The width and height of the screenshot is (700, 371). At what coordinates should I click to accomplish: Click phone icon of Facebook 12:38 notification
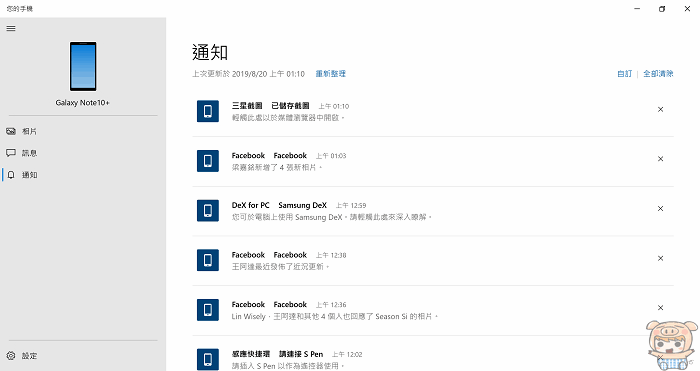click(208, 260)
